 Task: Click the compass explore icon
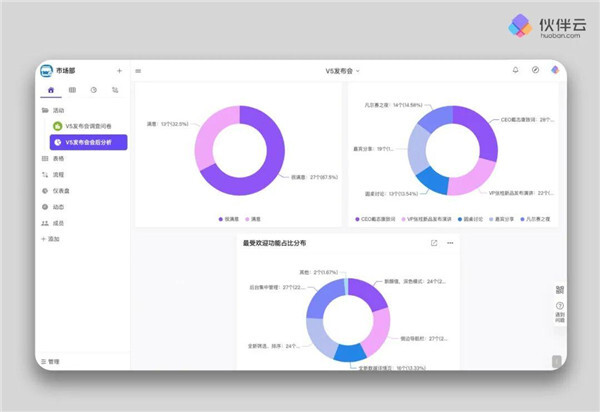pos(535,70)
